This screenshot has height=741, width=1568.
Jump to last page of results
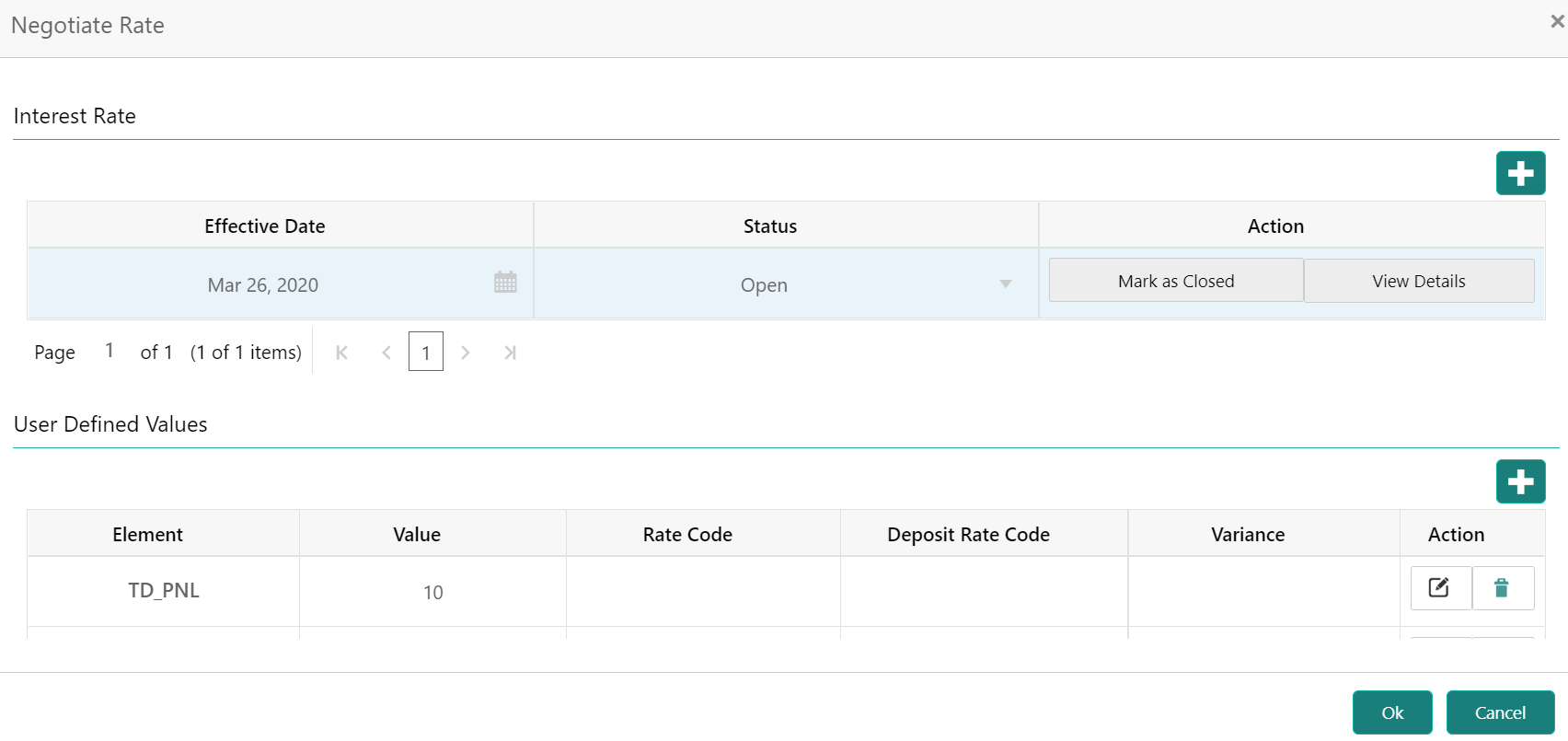coord(510,353)
